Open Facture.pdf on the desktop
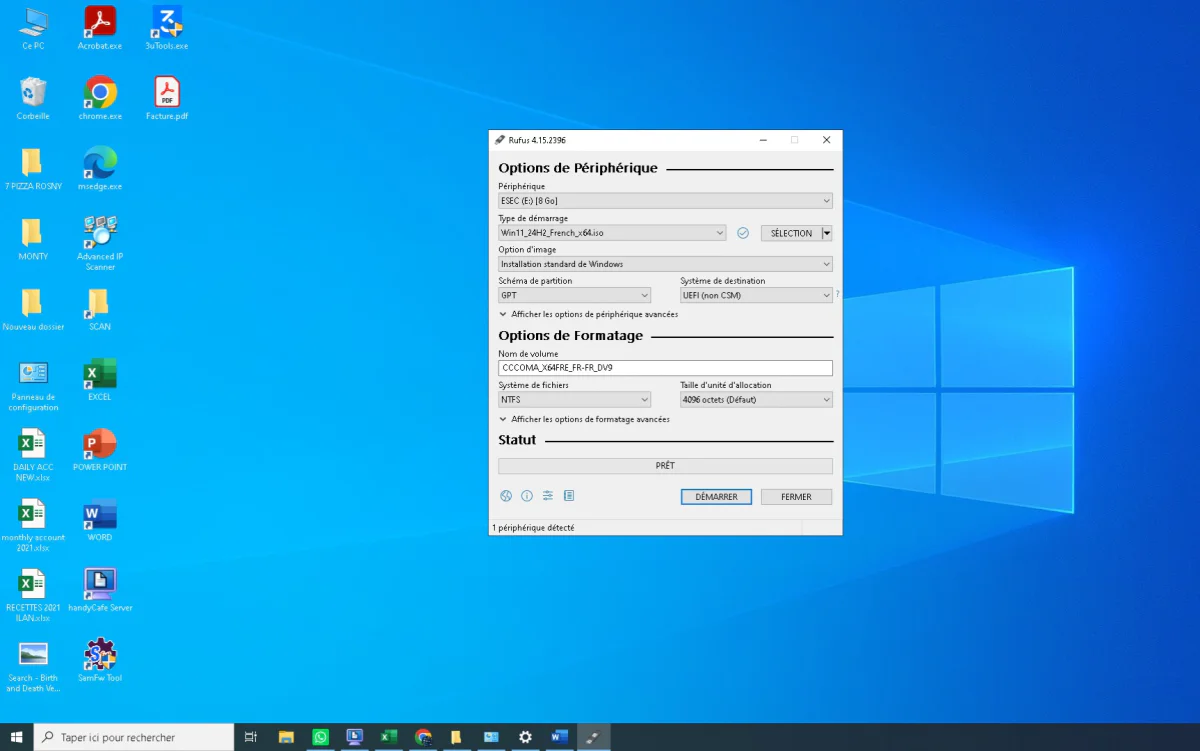Viewport: 1200px width, 751px height. [166, 98]
